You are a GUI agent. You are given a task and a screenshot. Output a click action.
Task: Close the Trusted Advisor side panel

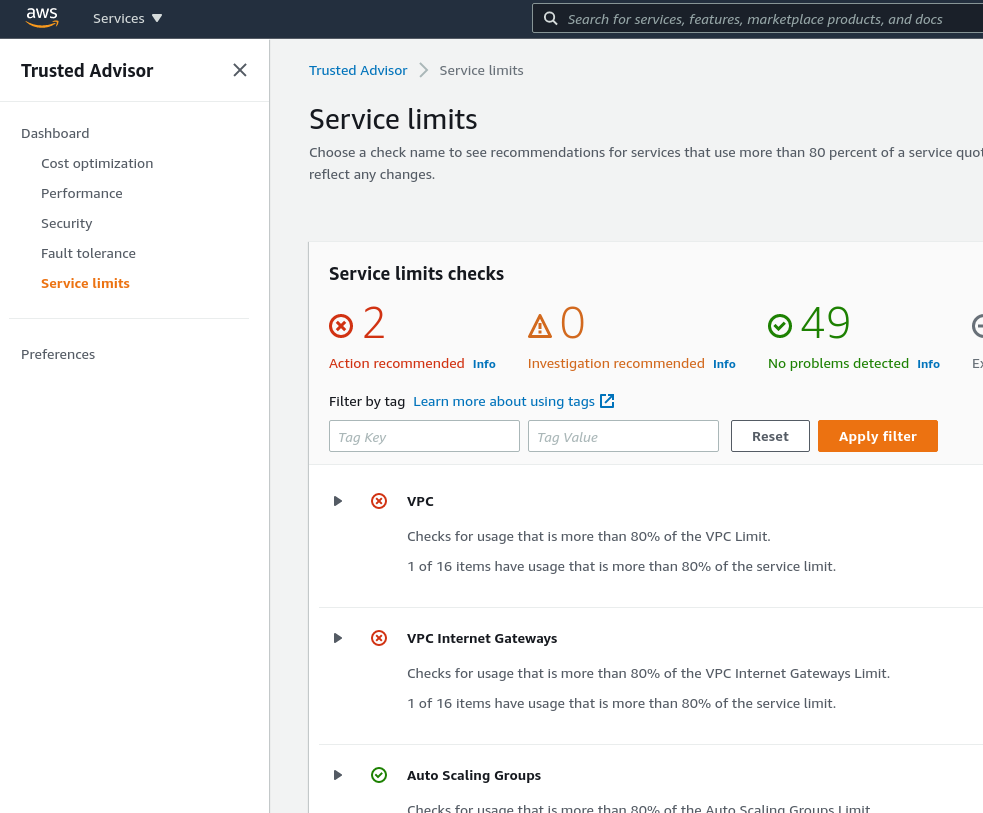click(x=239, y=70)
